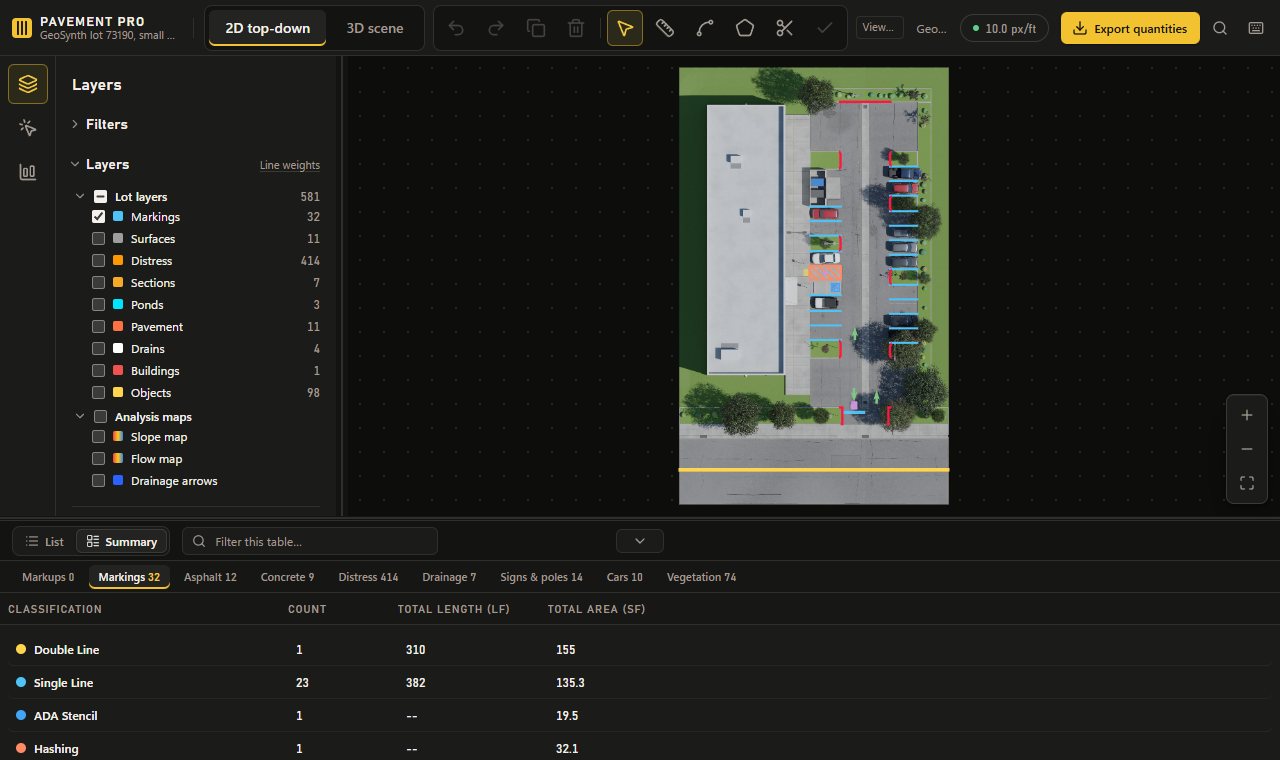
Task: Zoom out with the minus button
Action: tap(1247, 449)
